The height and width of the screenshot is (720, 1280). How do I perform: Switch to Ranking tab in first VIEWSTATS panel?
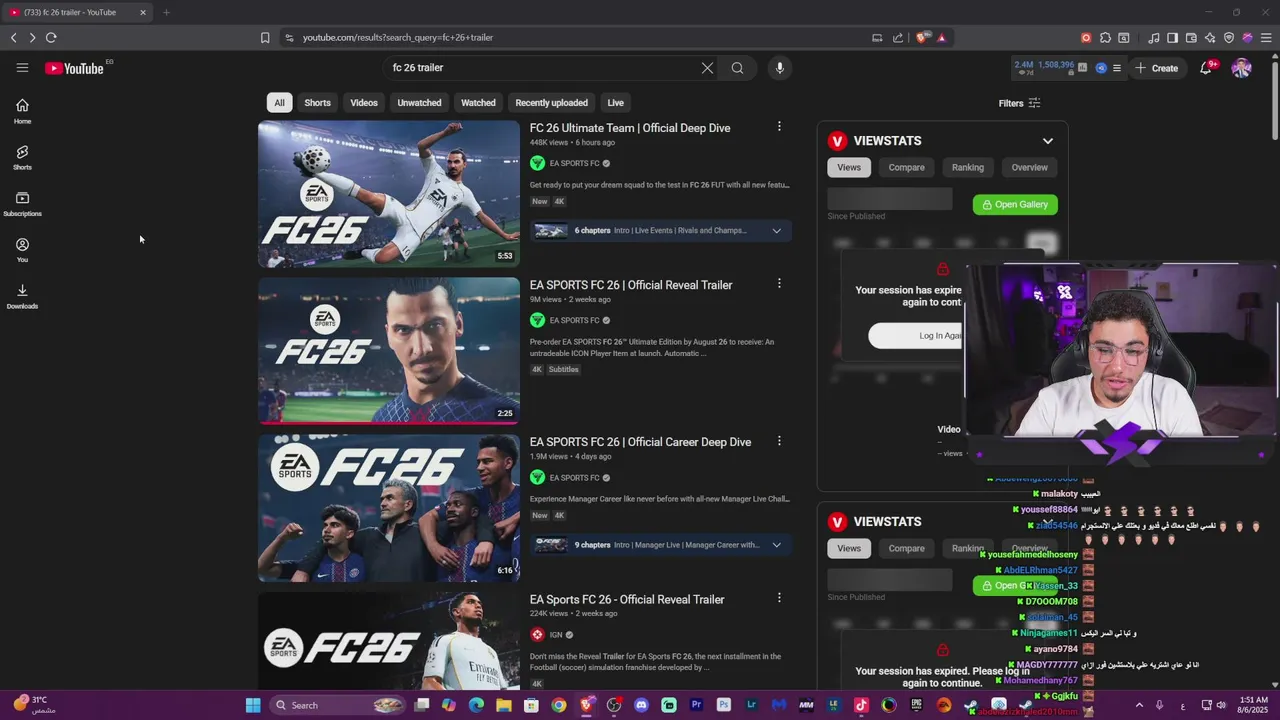coord(968,167)
